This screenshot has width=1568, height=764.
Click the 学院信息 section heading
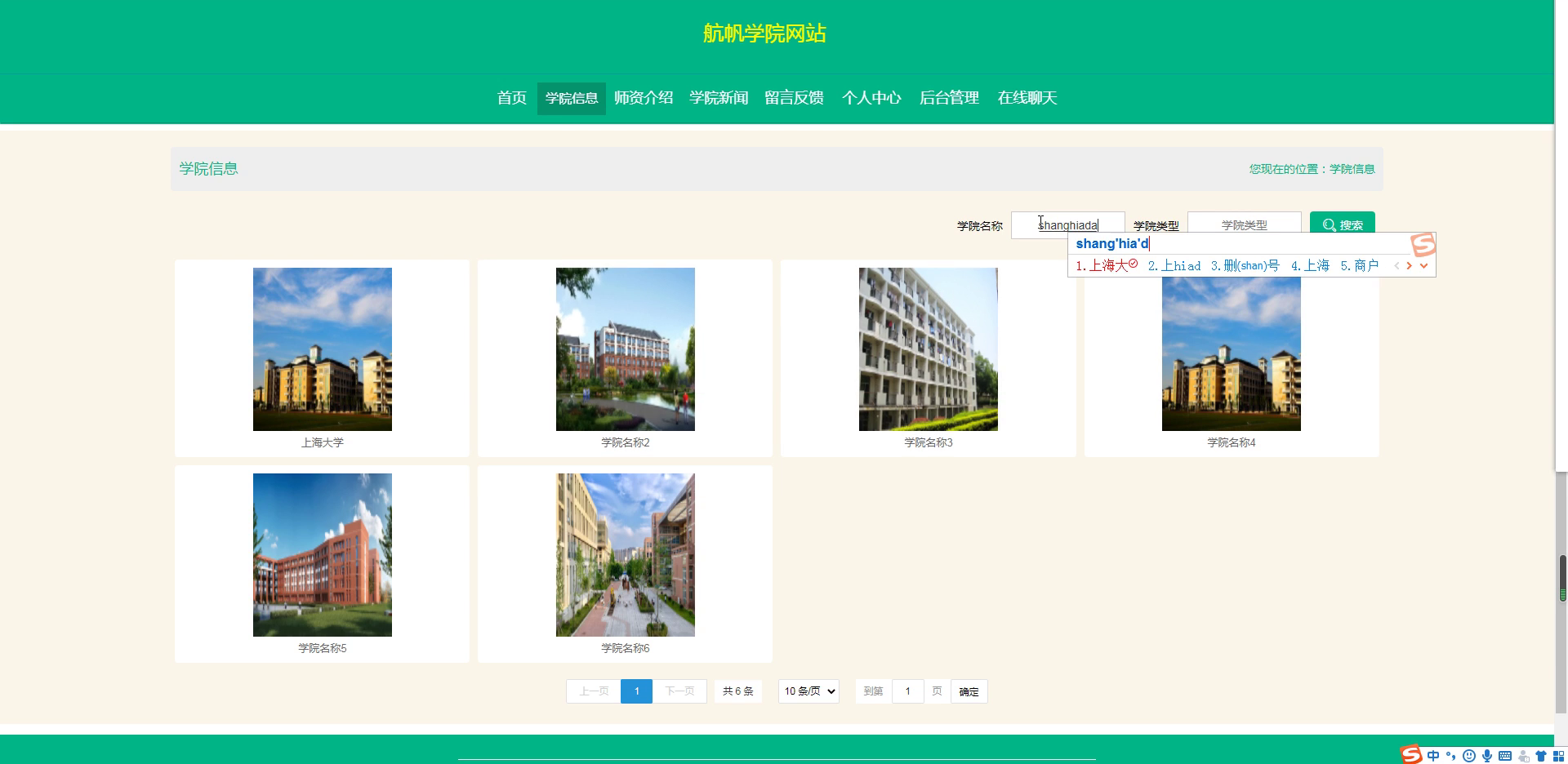[208, 169]
